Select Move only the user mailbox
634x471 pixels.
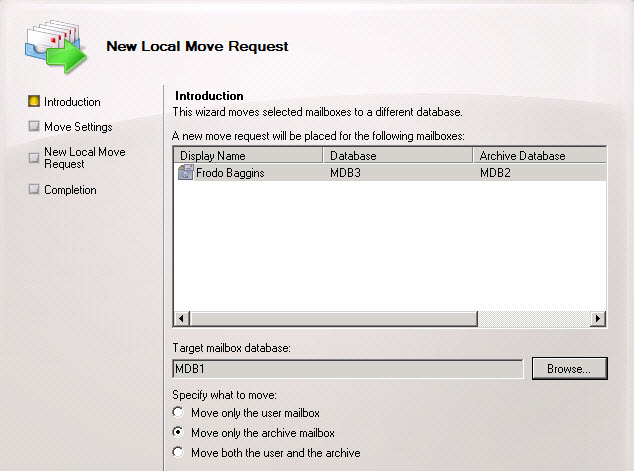click(179, 413)
